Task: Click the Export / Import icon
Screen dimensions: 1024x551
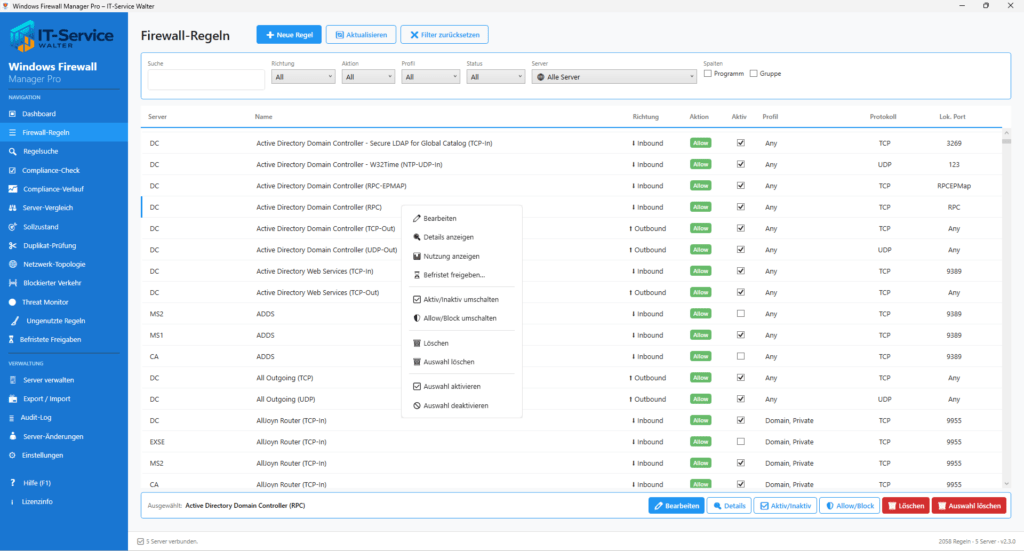Action: click(x=12, y=399)
